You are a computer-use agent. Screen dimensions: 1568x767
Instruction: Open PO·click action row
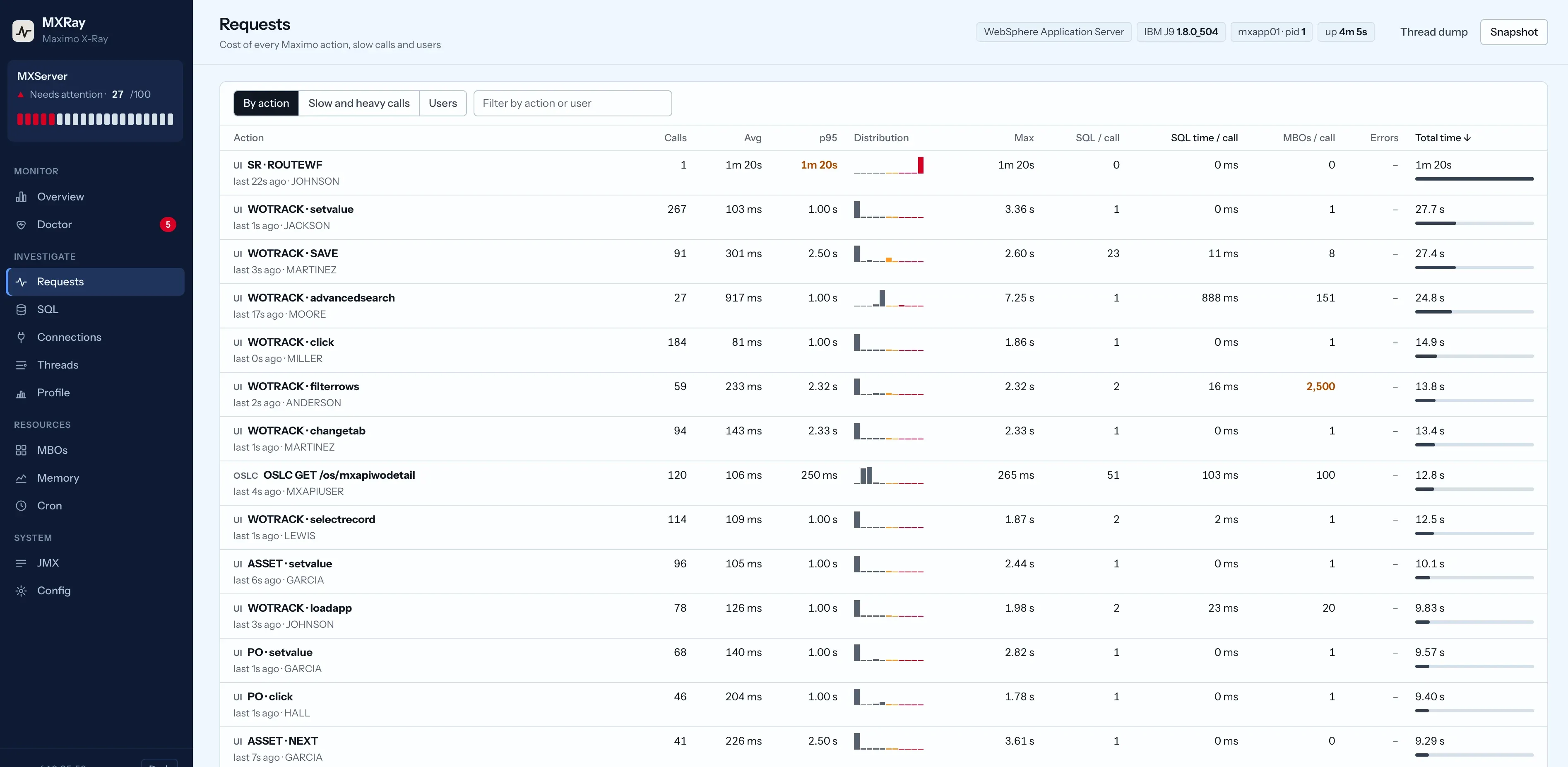883,705
